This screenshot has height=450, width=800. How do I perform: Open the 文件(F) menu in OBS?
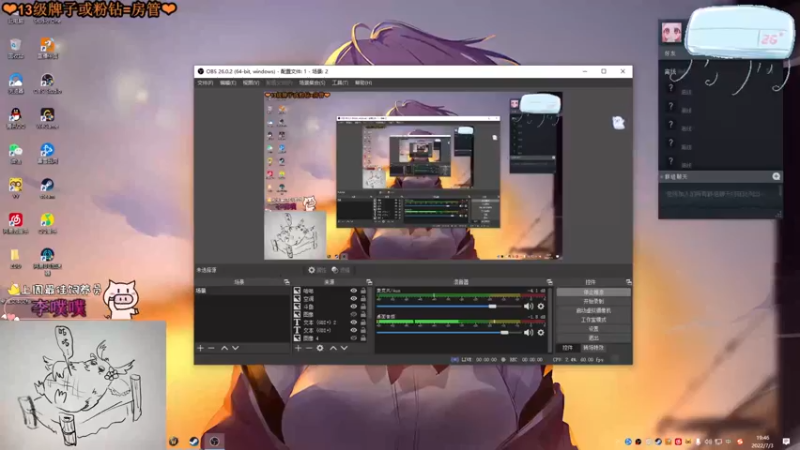[x=205, y=83]
